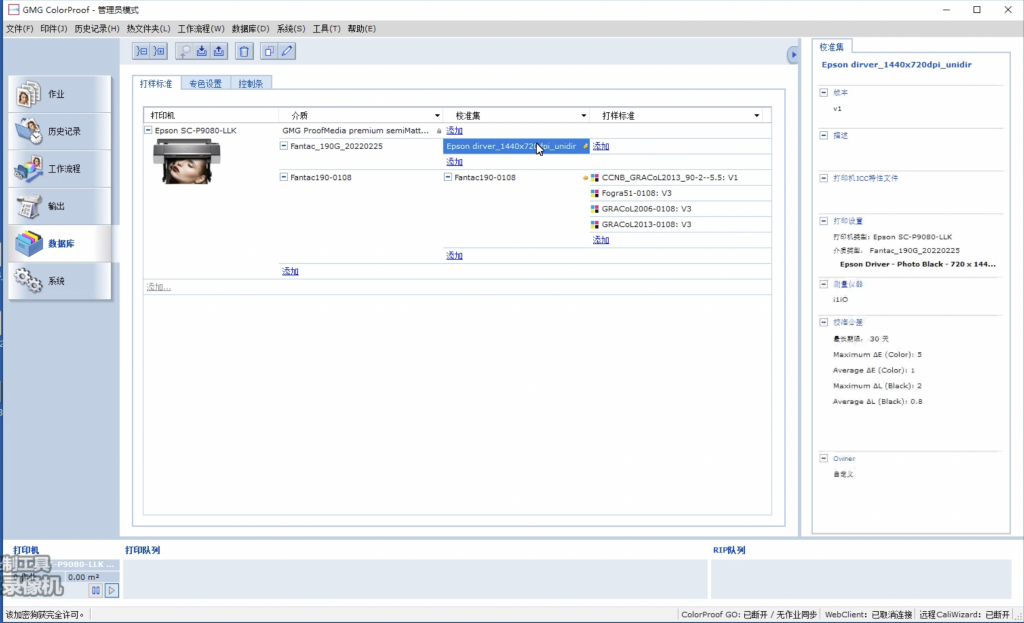Open the 工作流程(W) menu
The width and height of the screenshot is (1024, 623).
coord(201,29)
